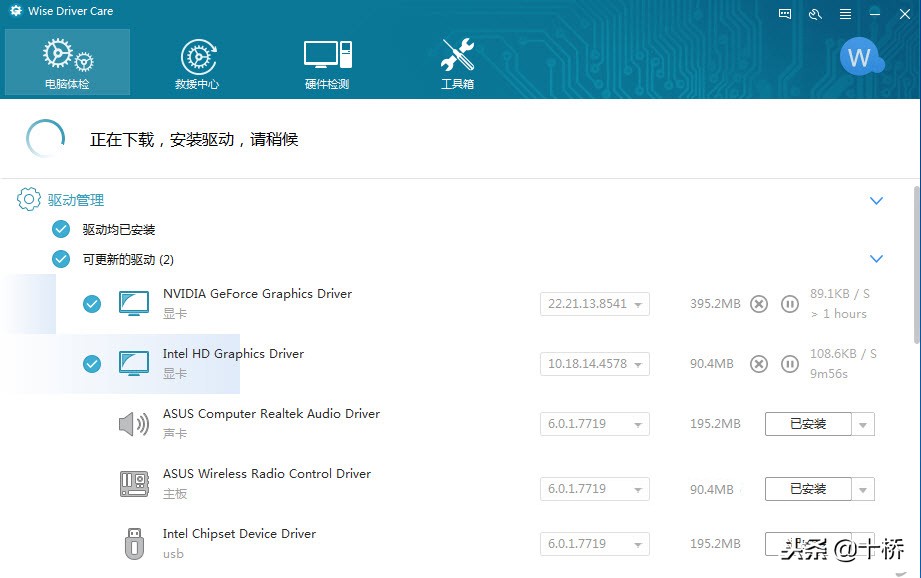
Task: Click the USB icon for Intel Chipset Device Driver
Action: (134, 543)
